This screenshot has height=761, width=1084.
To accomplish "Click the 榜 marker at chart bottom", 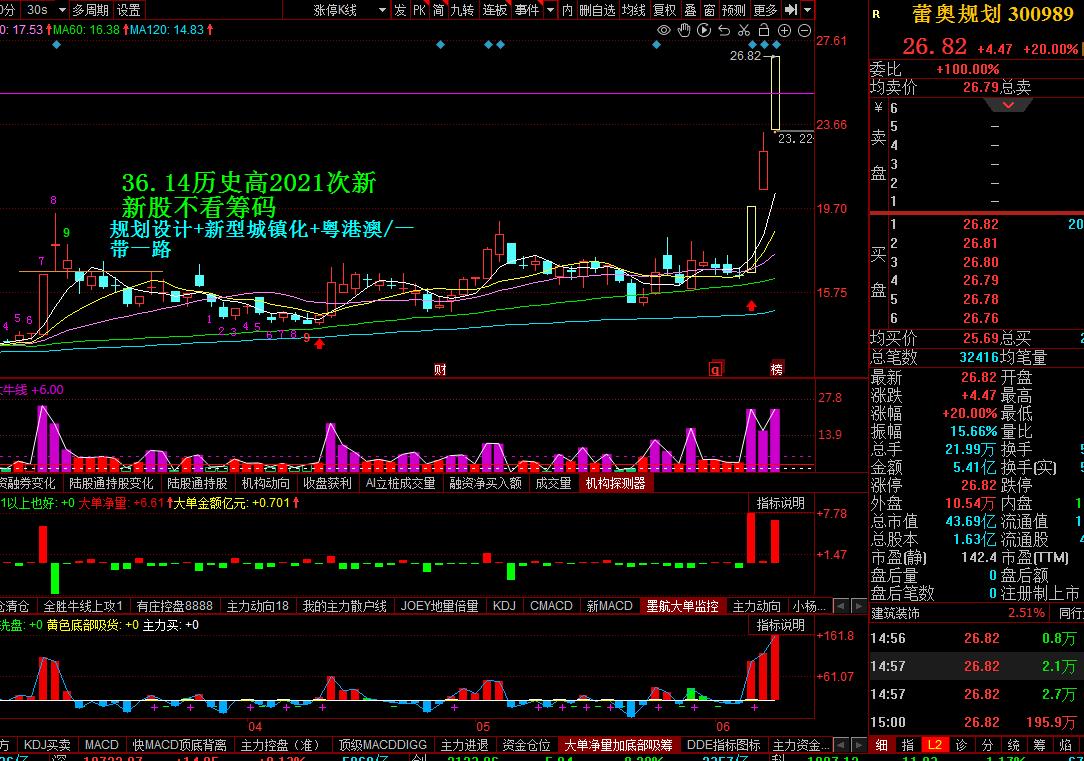I will point(777,369).
